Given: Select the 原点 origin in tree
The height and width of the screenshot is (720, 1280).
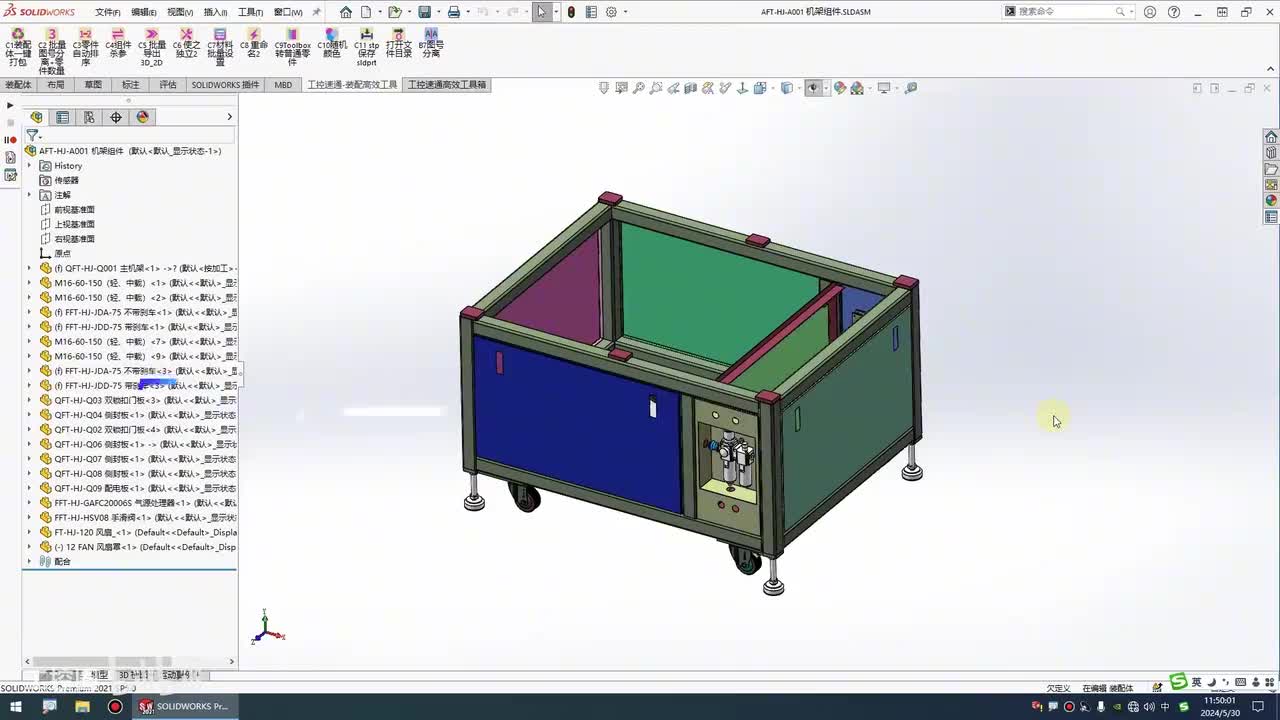Looking at the screenshot, I should tap(62, 254).
